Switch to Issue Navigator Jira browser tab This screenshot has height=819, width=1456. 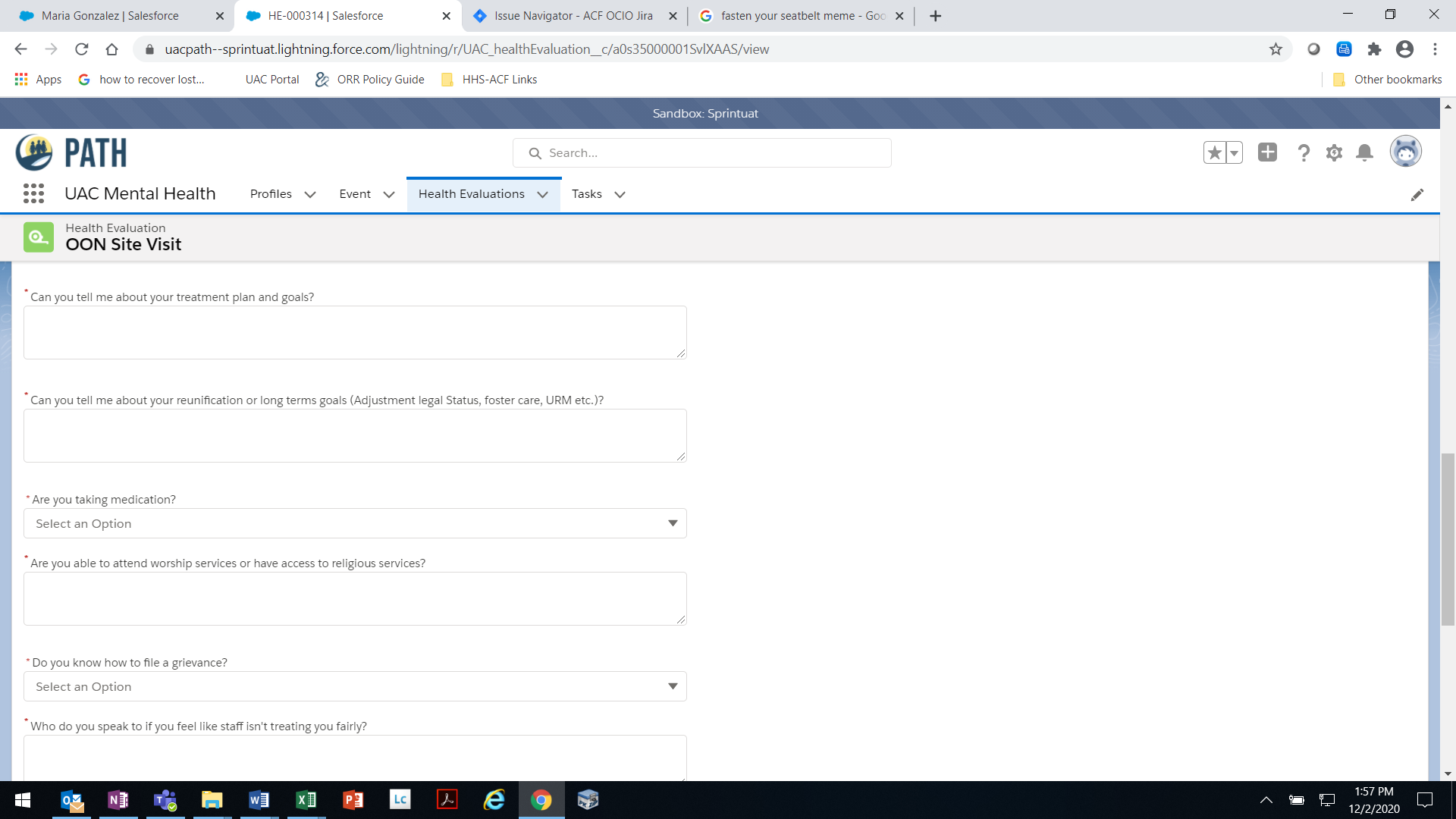point(573,16)
